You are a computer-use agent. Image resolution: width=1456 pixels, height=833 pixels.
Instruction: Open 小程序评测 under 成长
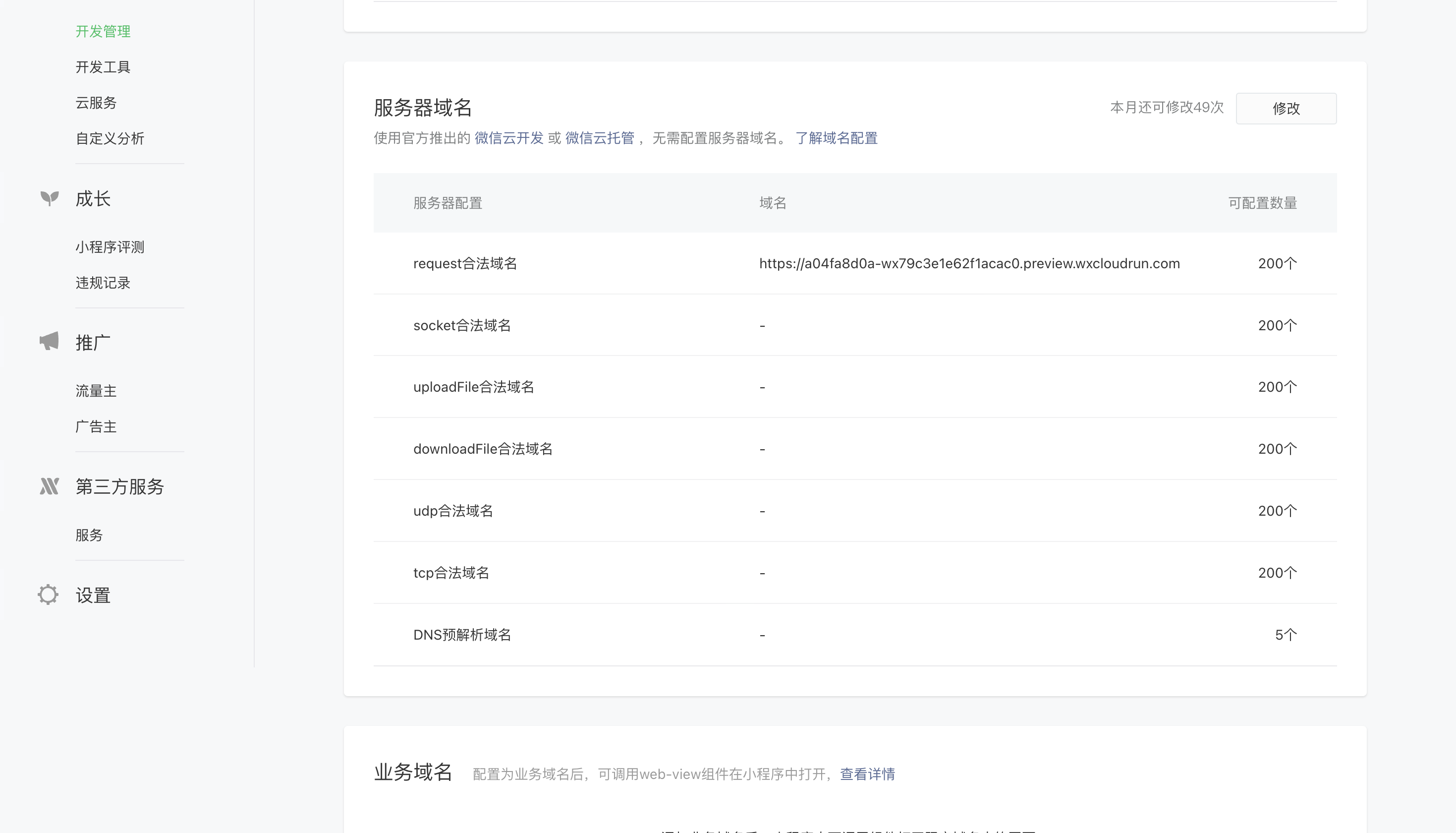click(110, 247)
